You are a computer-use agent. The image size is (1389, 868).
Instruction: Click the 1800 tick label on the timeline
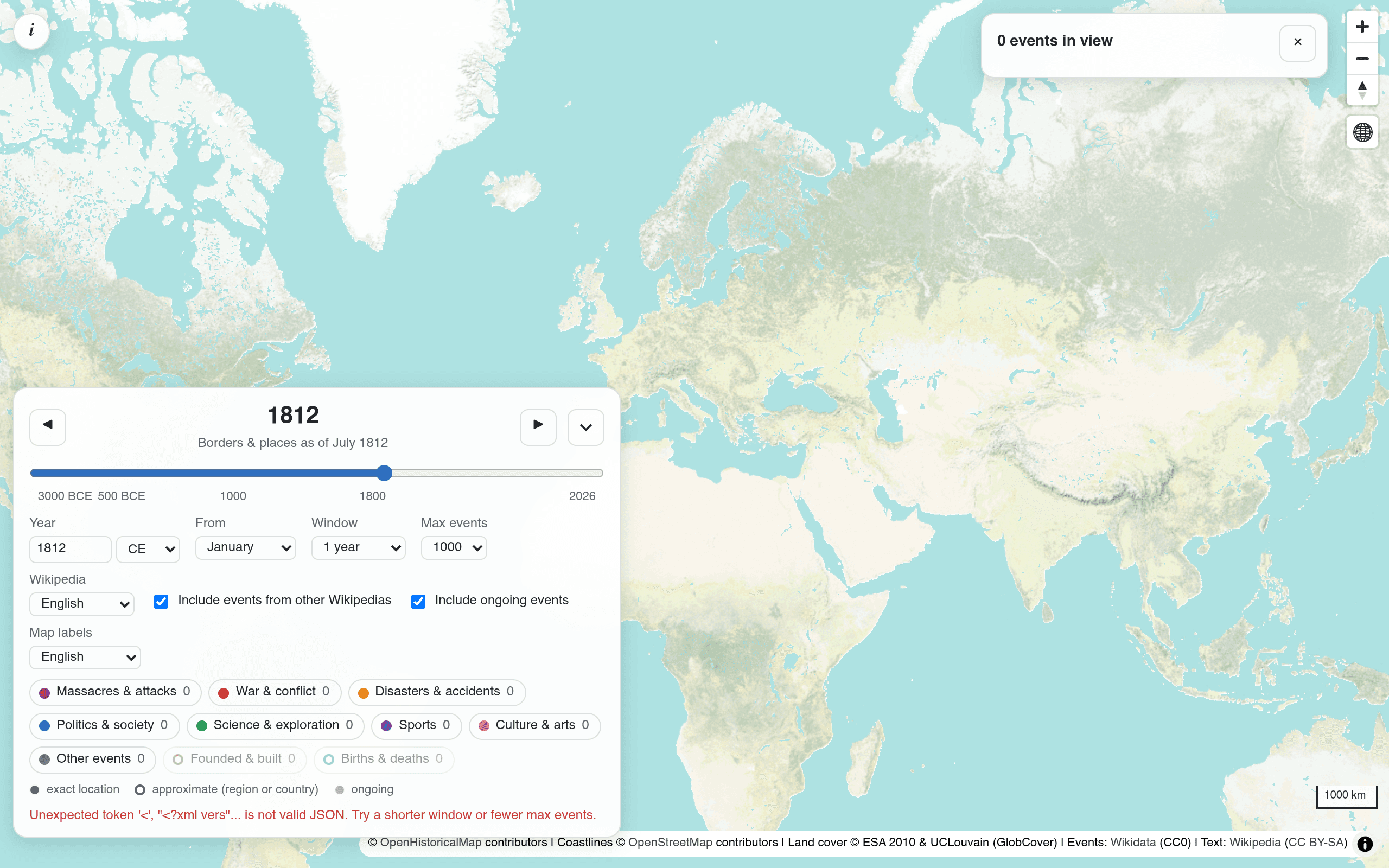[373, 496]
